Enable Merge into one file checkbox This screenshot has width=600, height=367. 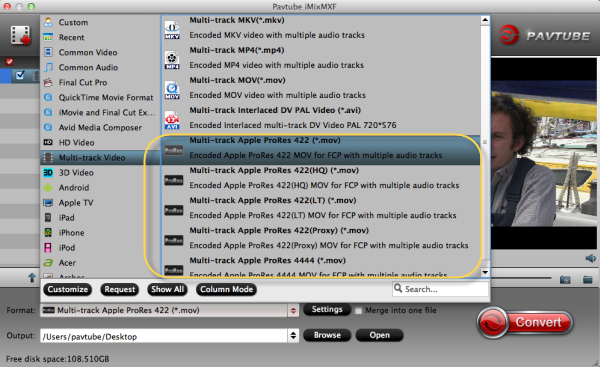(358, 311)
